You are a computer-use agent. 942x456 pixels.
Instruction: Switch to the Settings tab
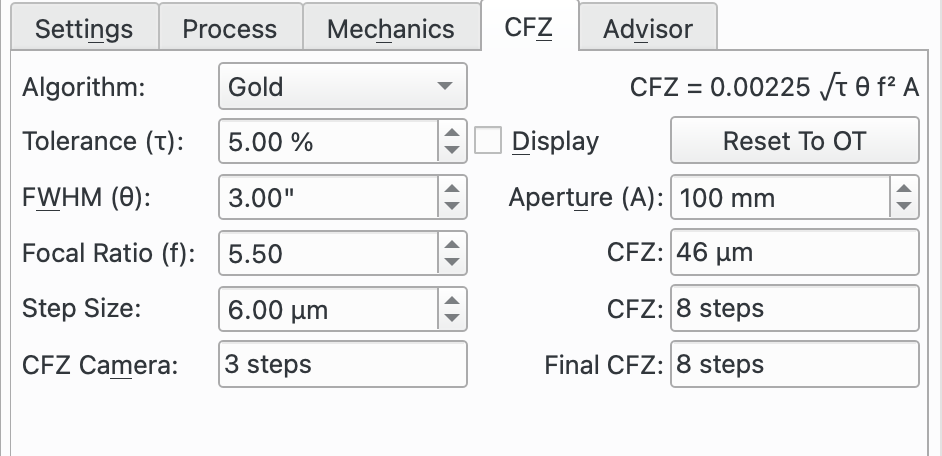83,29
